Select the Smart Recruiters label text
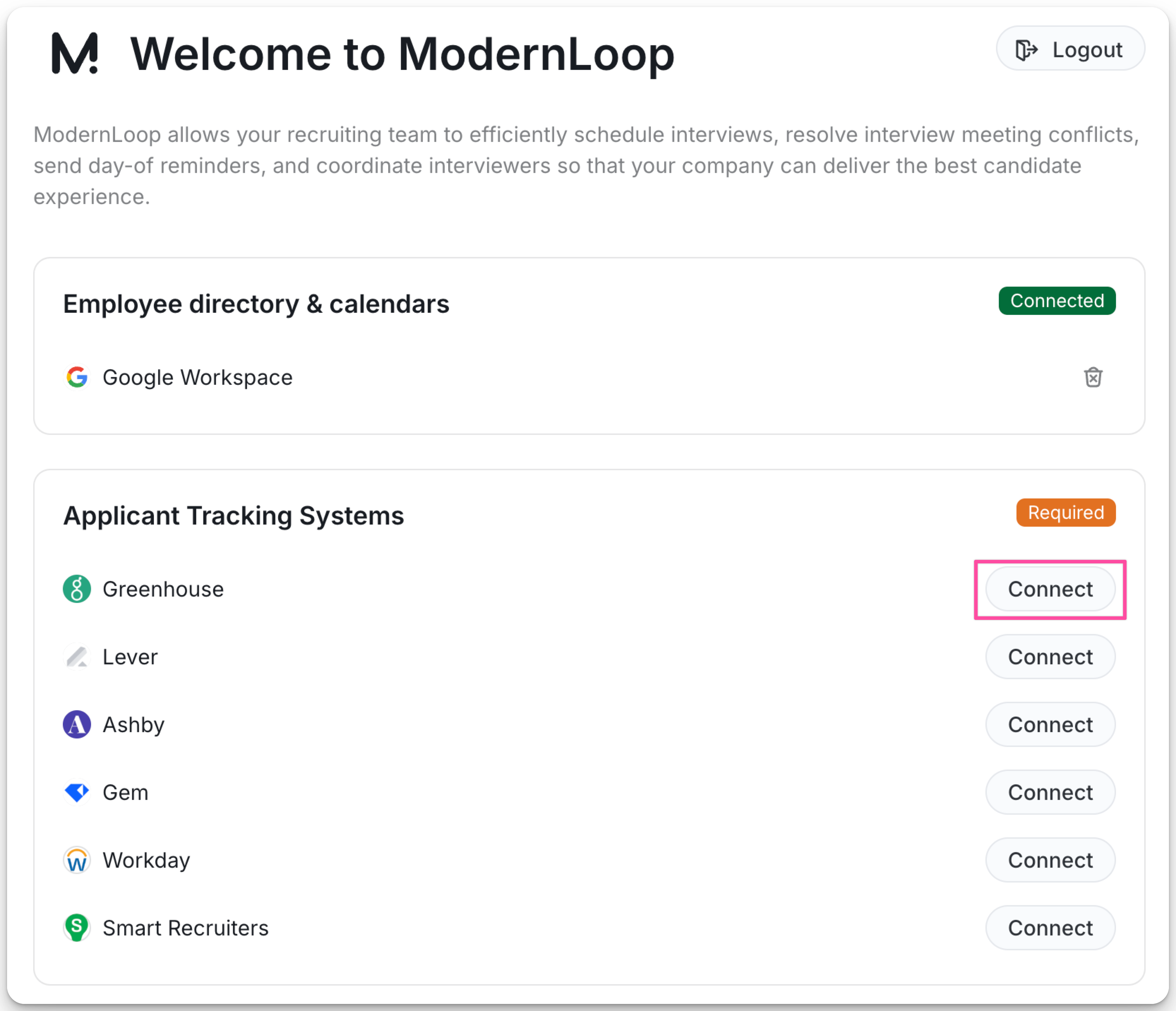1176x1011 pixels. 186,928
